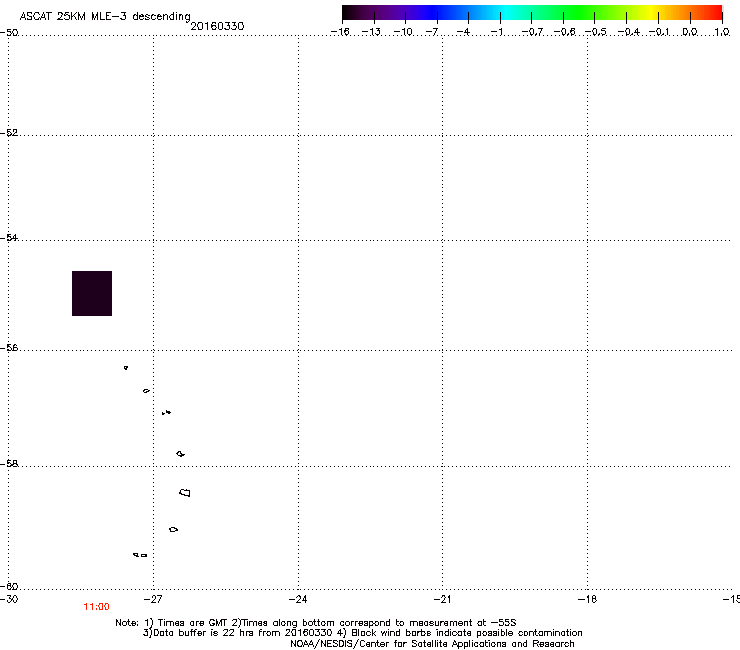The height and width of the screenshot is (650, 740).
Task: Click the -18 longitude axis label
Action: point(587,599)
